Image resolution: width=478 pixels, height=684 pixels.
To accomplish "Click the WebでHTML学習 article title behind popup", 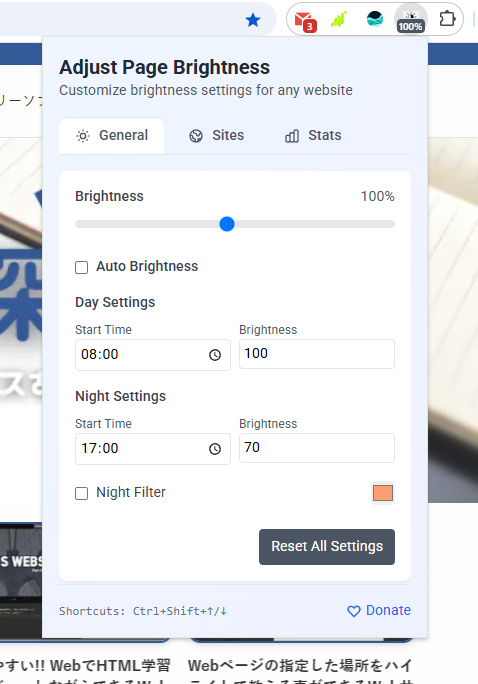I will [85, 666].
